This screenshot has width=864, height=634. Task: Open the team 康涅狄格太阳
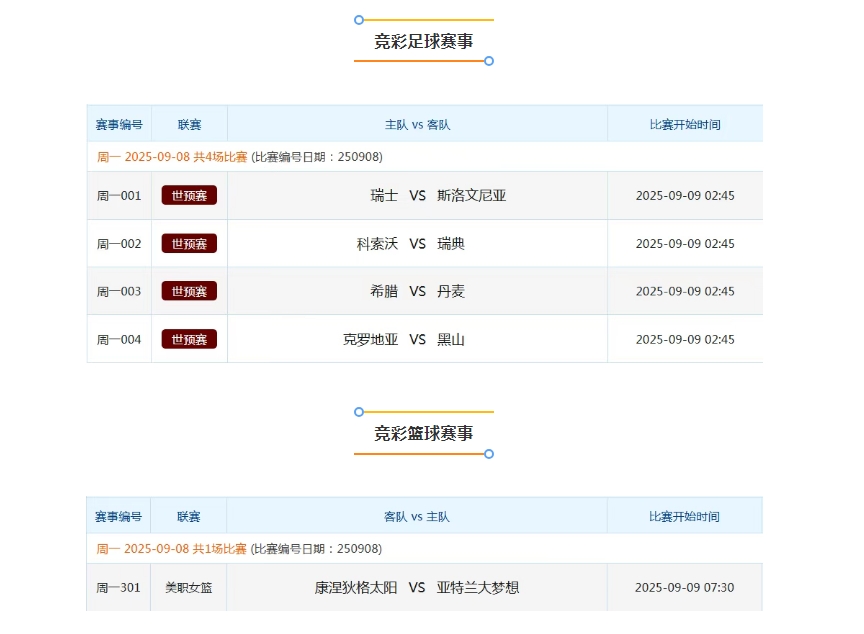[356, 588]
